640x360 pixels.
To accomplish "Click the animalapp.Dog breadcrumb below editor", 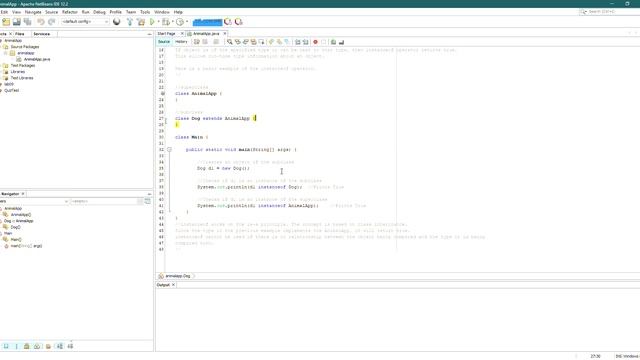I will (x=178, y=276).
